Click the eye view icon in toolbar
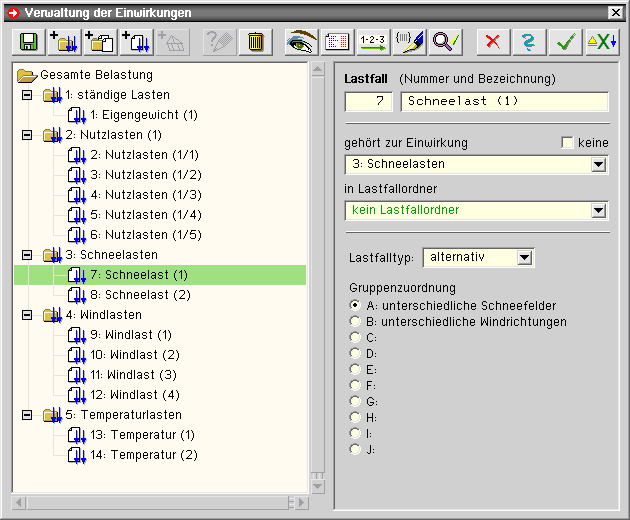The width and height of the screenshot is (630, 520). coord(301,42)
